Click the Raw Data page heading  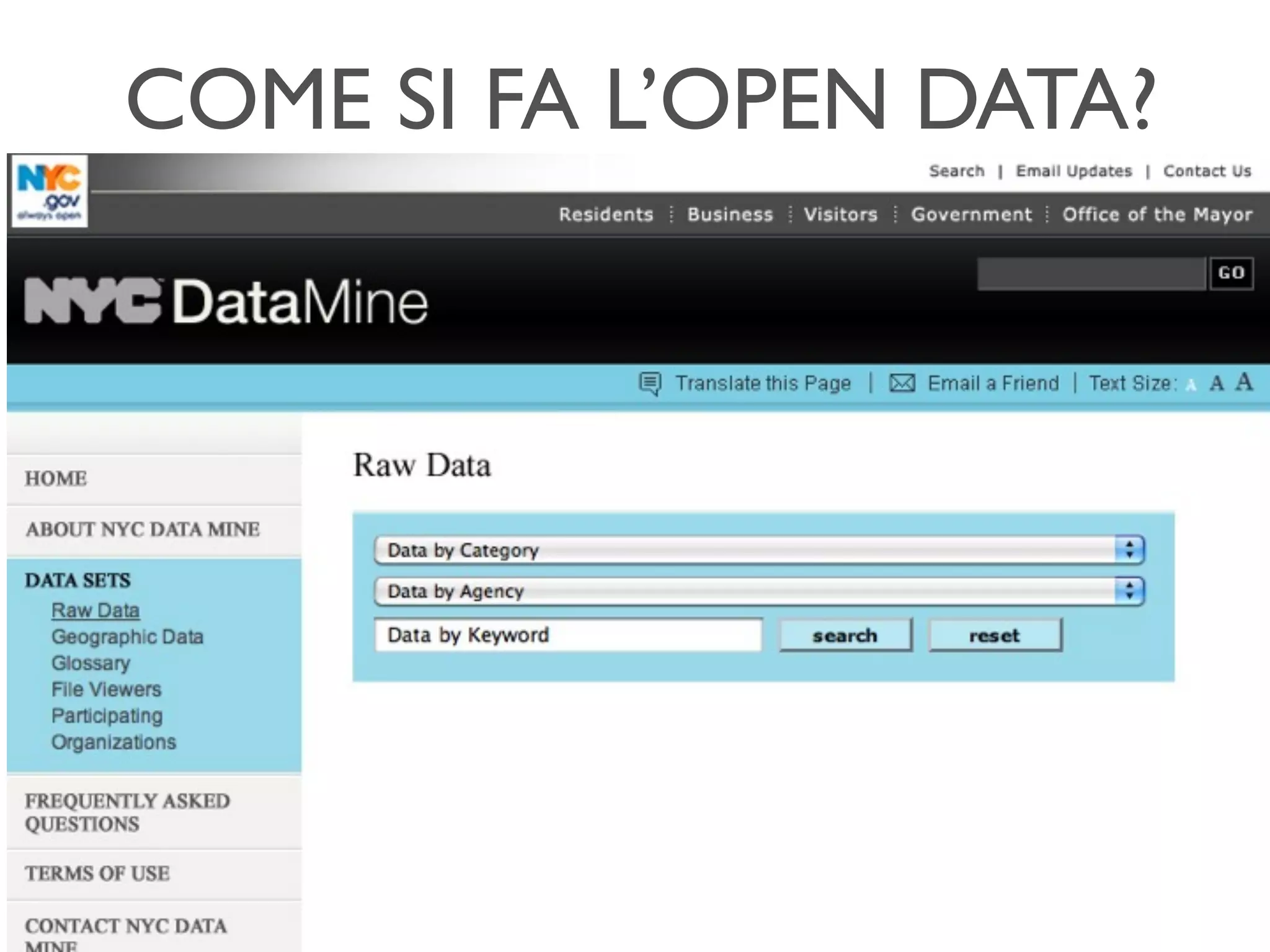(x=422, y=465)
